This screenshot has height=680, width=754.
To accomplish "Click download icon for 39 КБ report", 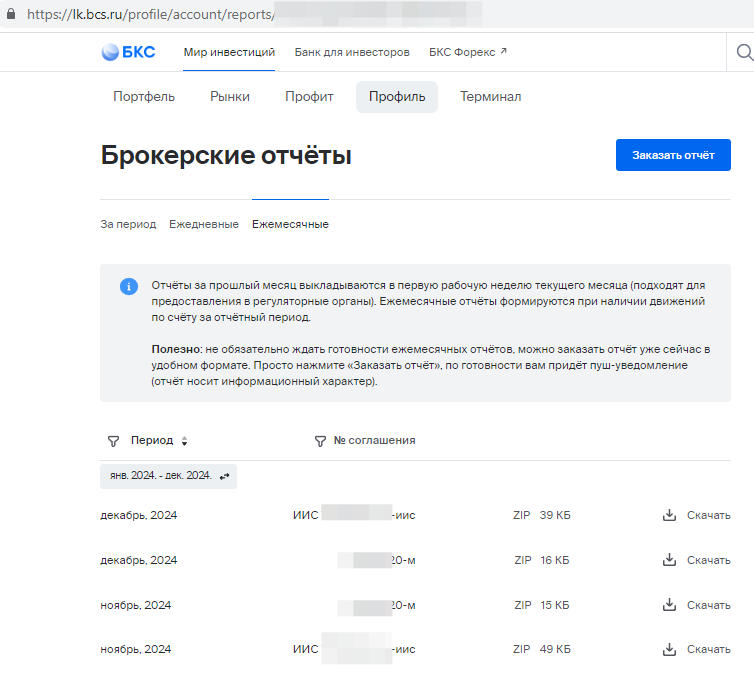I will (x=669, y=515).
